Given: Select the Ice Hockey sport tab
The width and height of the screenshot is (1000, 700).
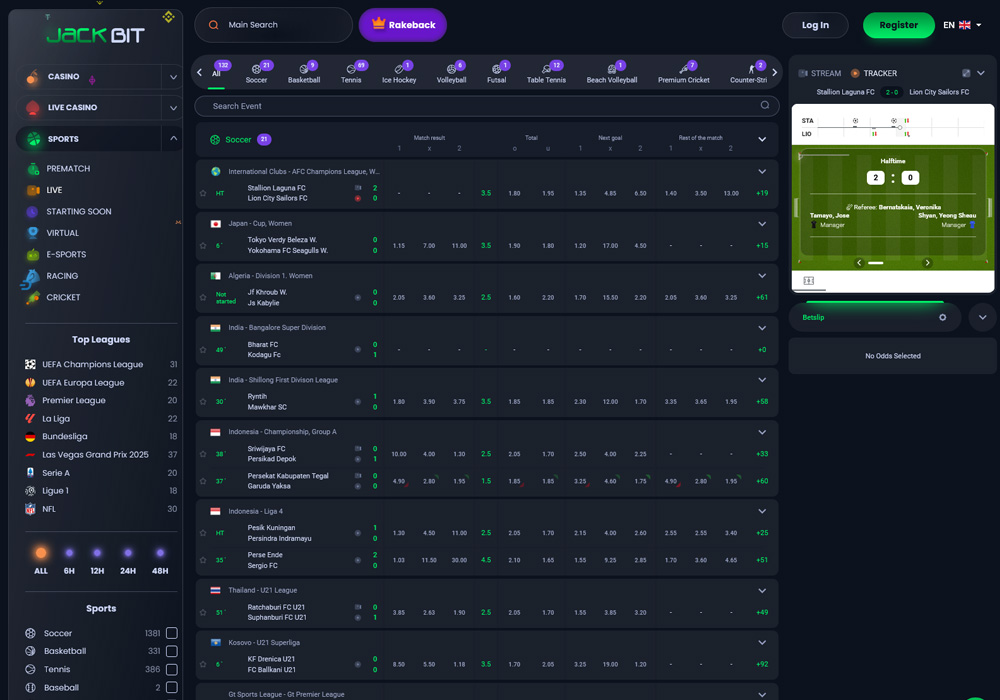Looking at the screenshot, I should [x=399, y=72].
